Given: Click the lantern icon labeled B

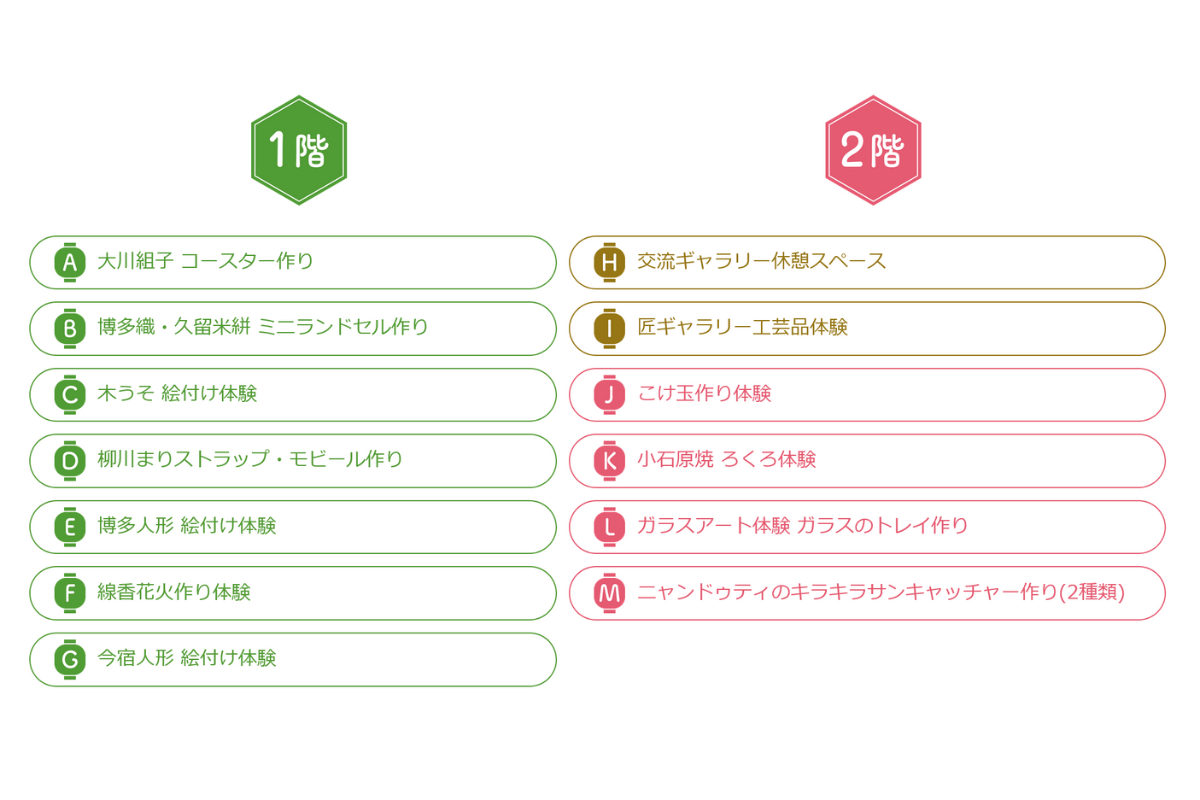Looking at the screenshot, I should point(70,328).
